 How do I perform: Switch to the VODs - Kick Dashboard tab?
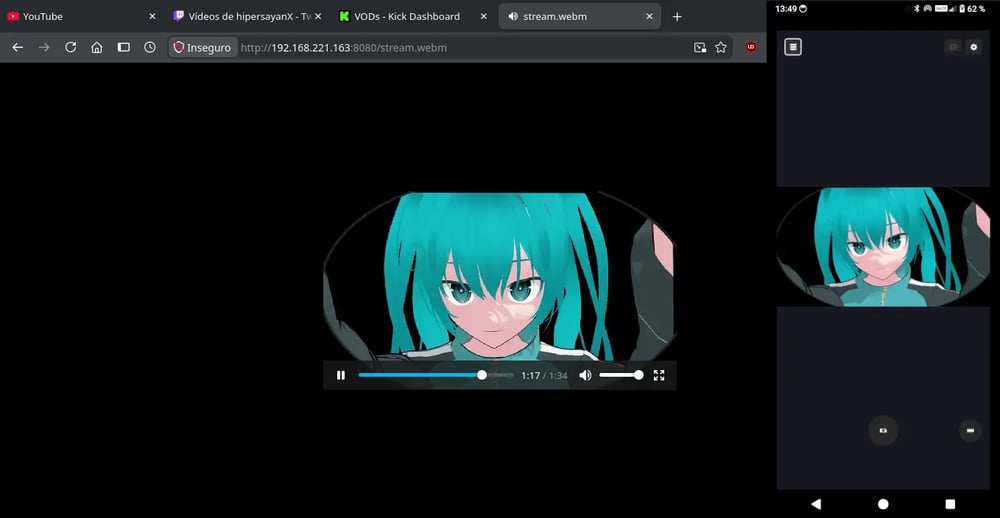tap(412, 17)
